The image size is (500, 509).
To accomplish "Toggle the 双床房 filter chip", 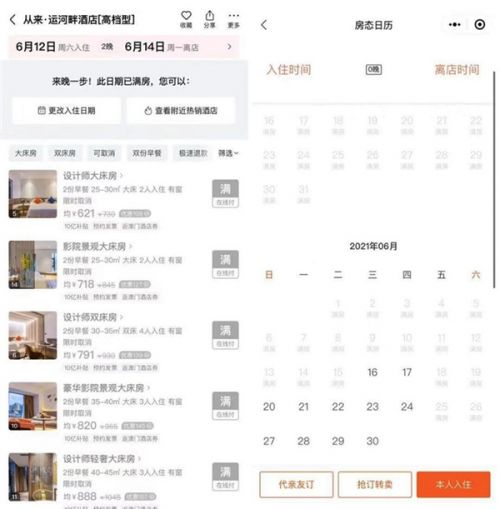I will [65, 153].
